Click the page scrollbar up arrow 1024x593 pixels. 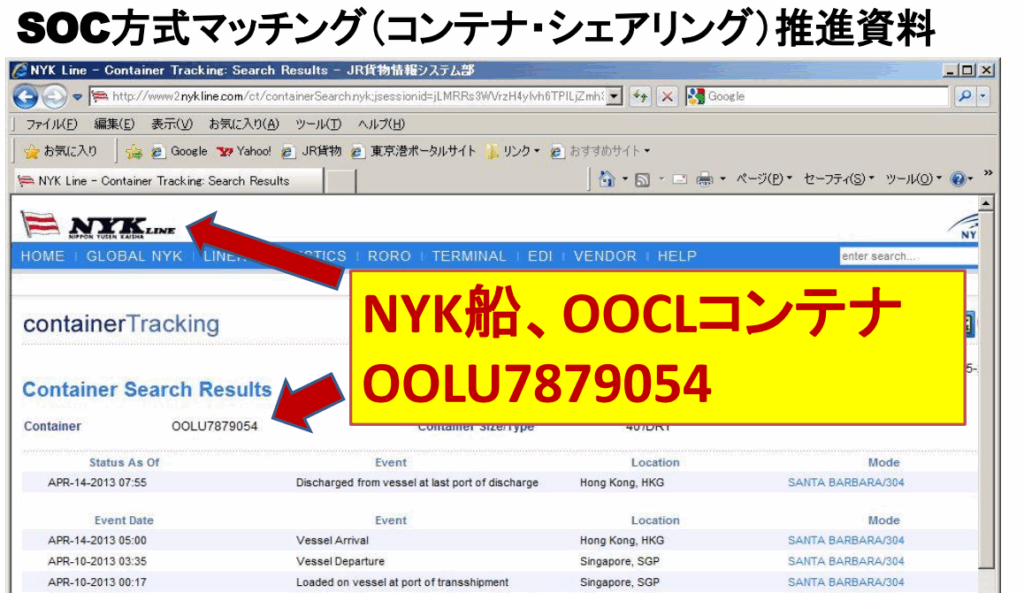click(x=986, y=204)
